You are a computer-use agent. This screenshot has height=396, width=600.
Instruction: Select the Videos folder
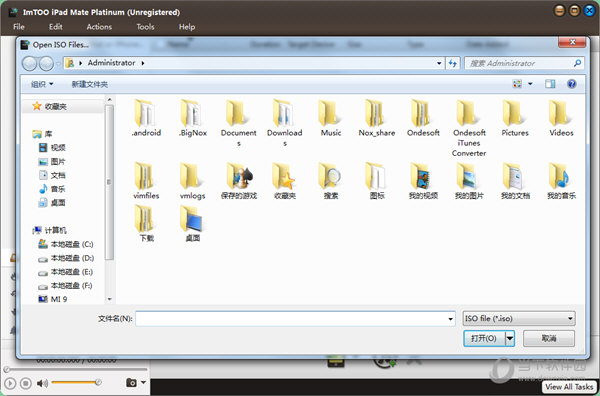tap(561, 118)
